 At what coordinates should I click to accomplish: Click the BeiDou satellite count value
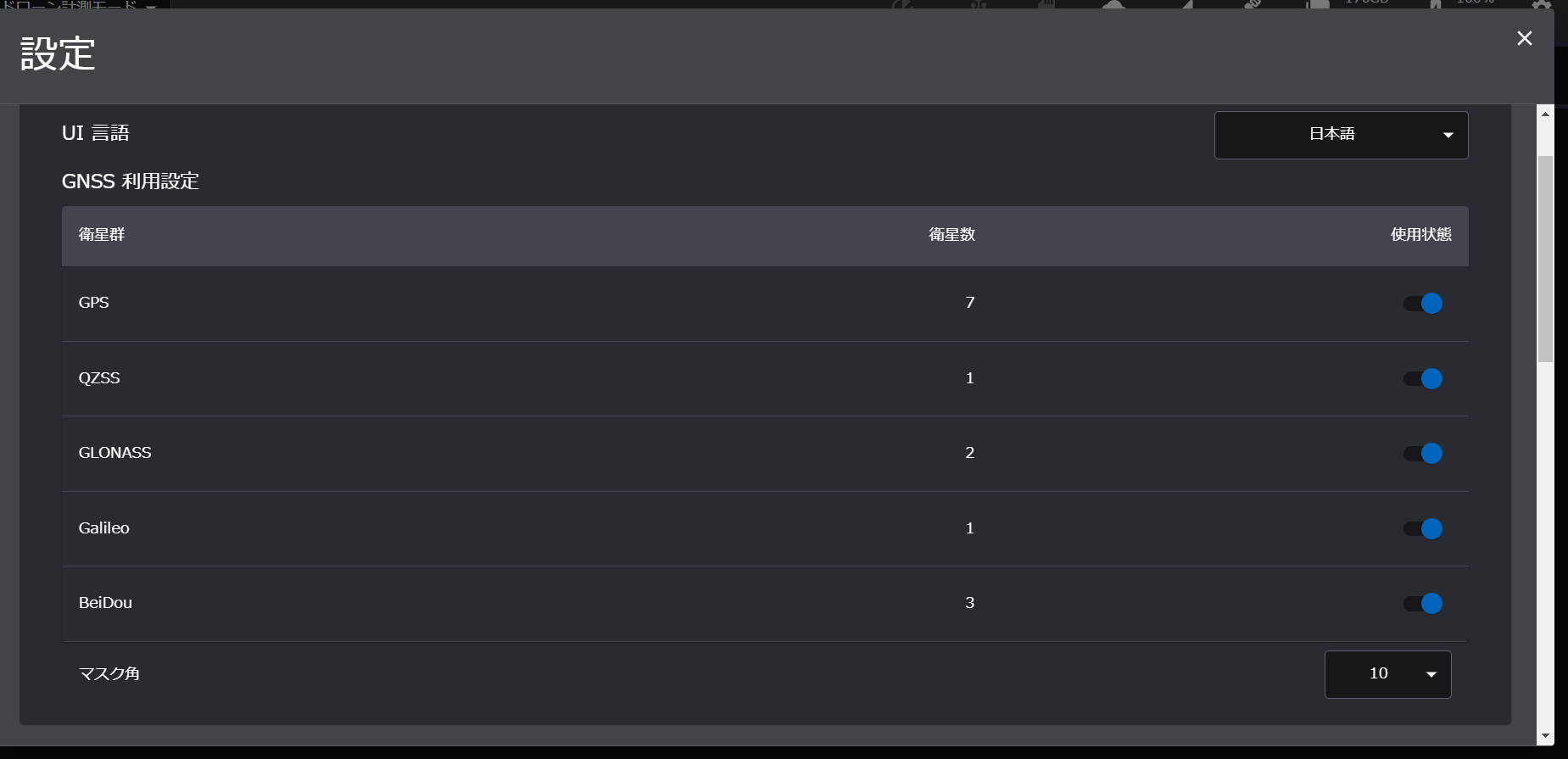click(969, 603)
